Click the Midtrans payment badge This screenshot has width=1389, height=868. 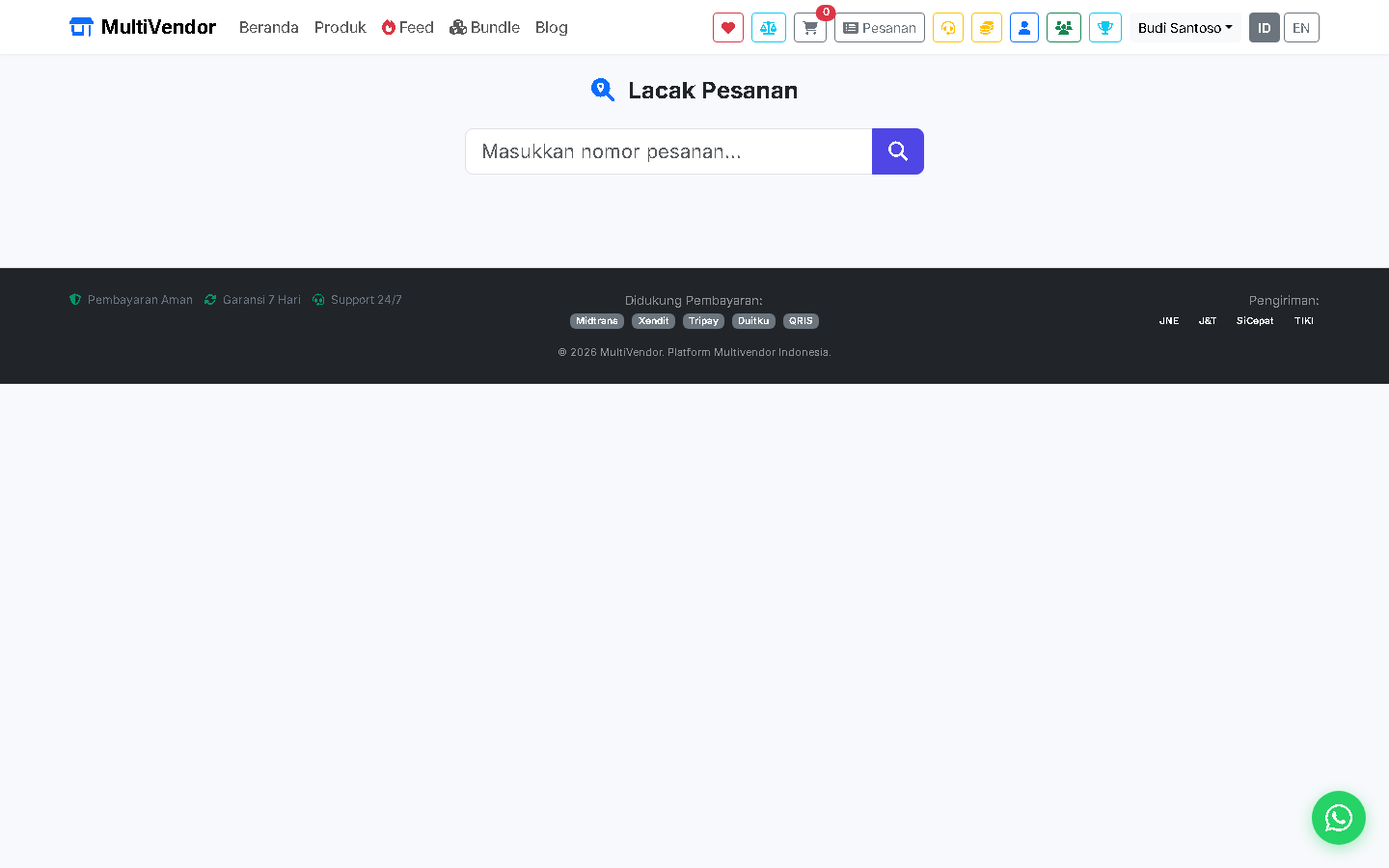click(597, 321)
